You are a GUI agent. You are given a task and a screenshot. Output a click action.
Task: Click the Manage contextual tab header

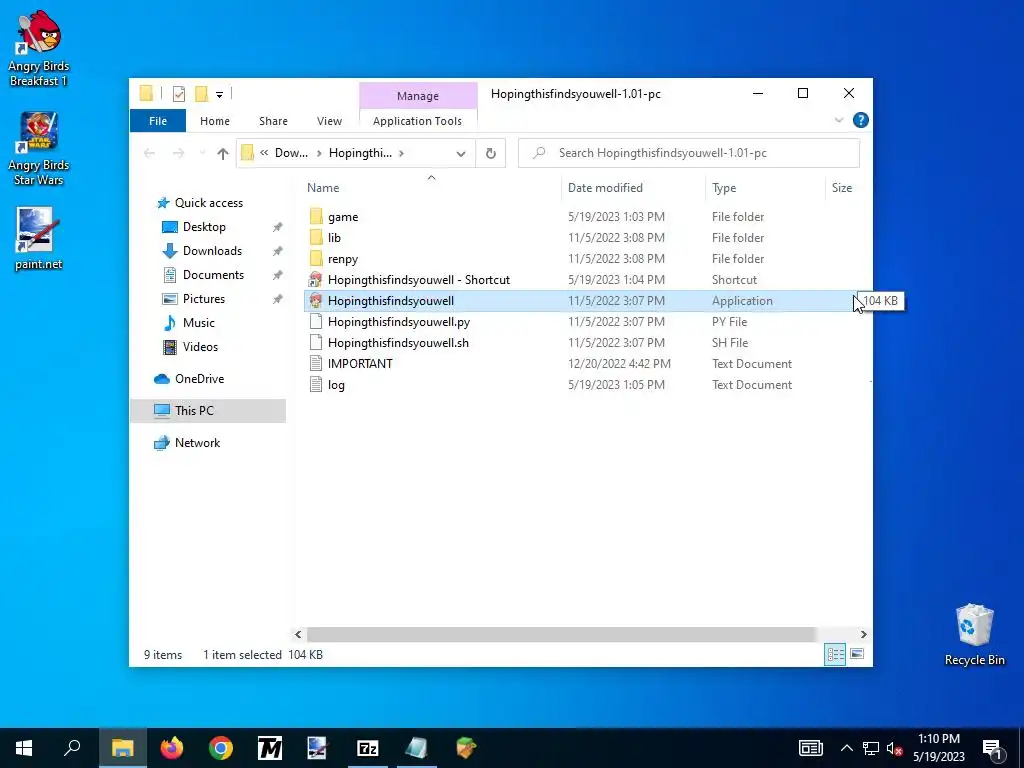point(418,95)
